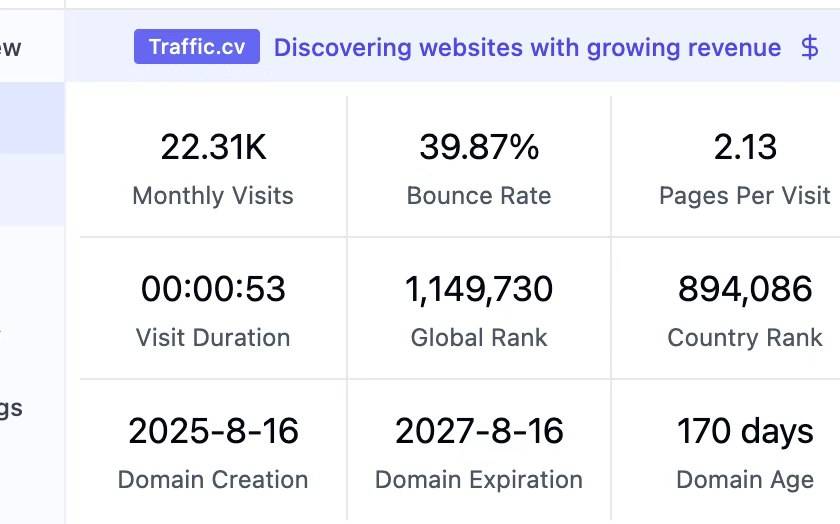Select the 2.13 pages per visit value

tap(745, 147)
